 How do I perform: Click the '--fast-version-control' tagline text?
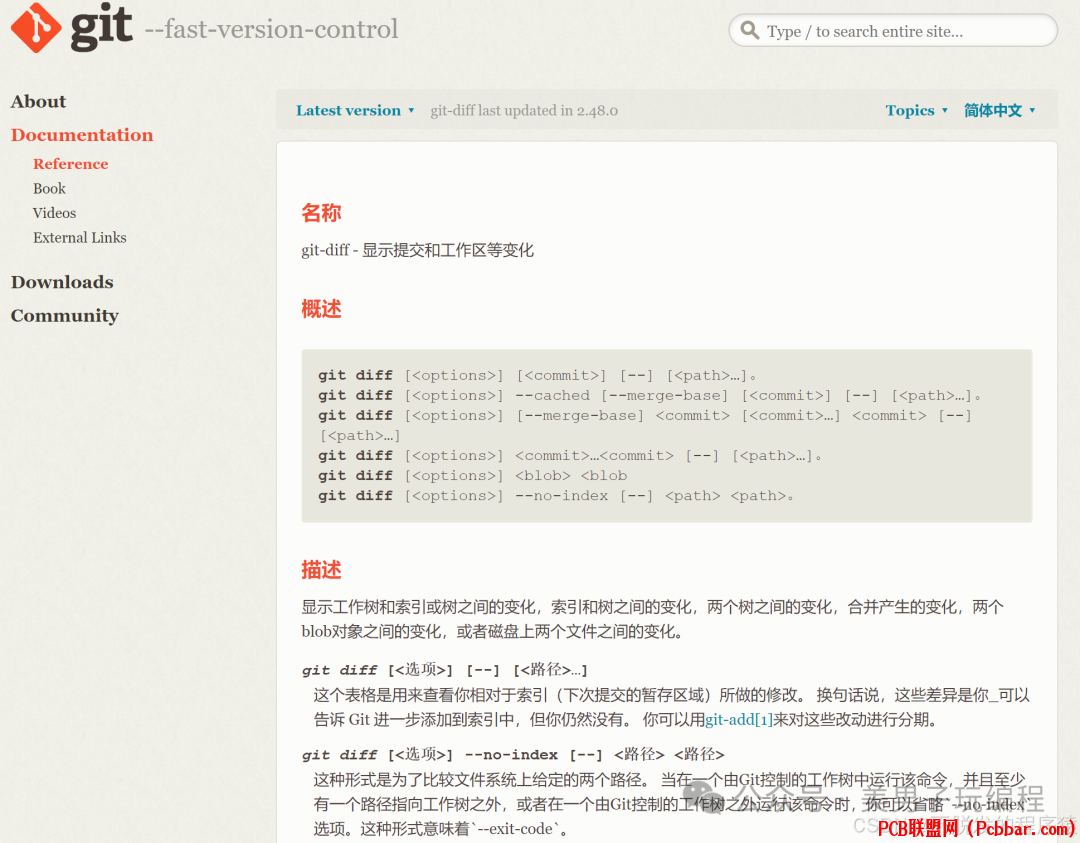(x=271, y=29)
